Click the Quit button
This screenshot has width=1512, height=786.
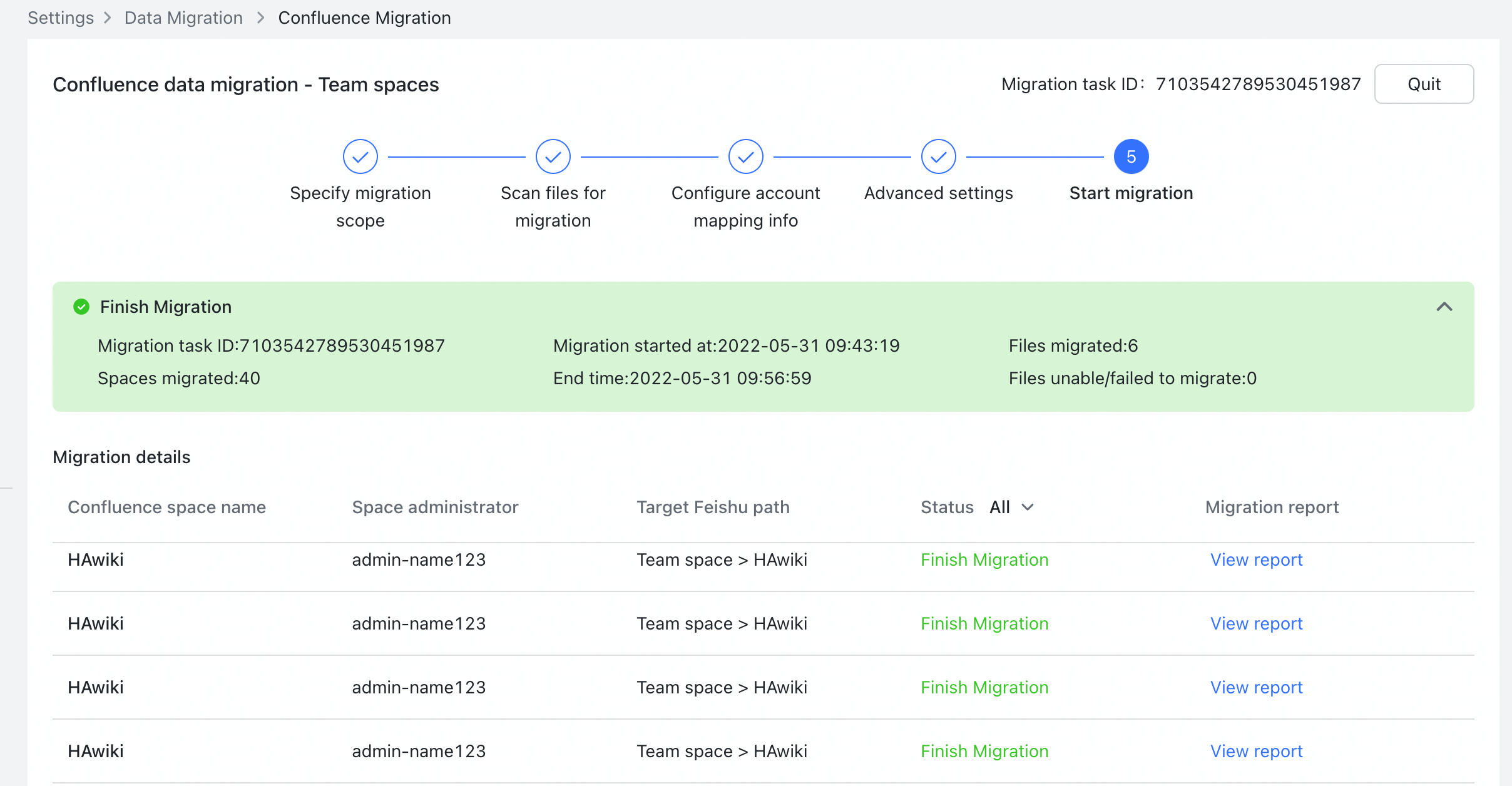point(1423,83)
